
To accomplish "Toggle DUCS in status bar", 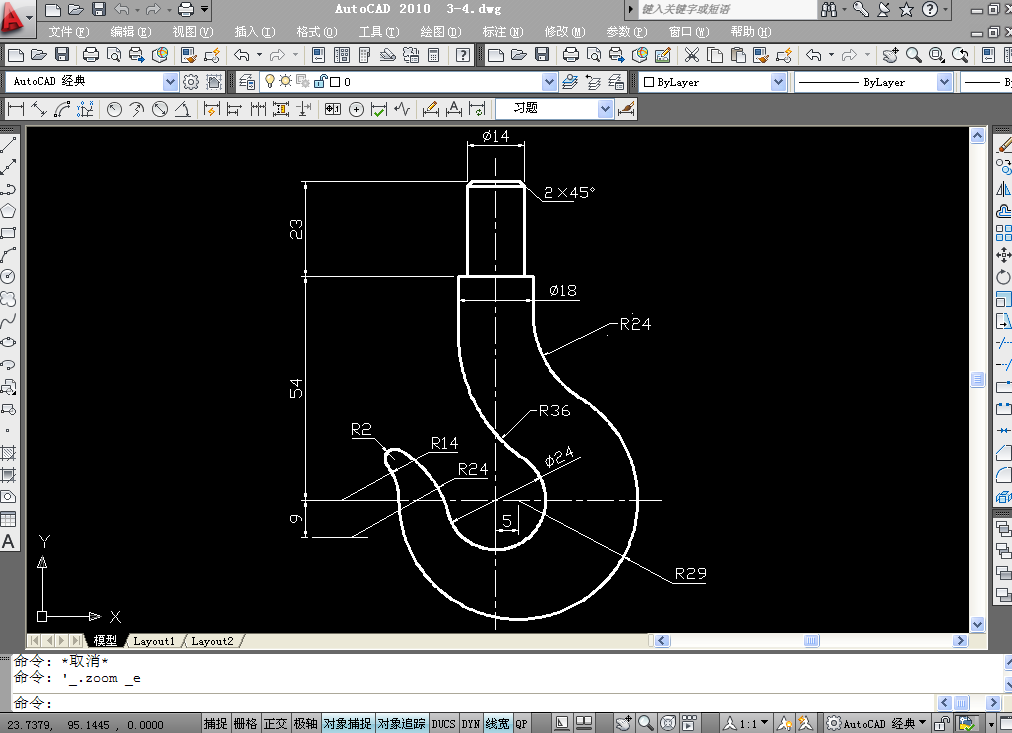I will point(443,724).
